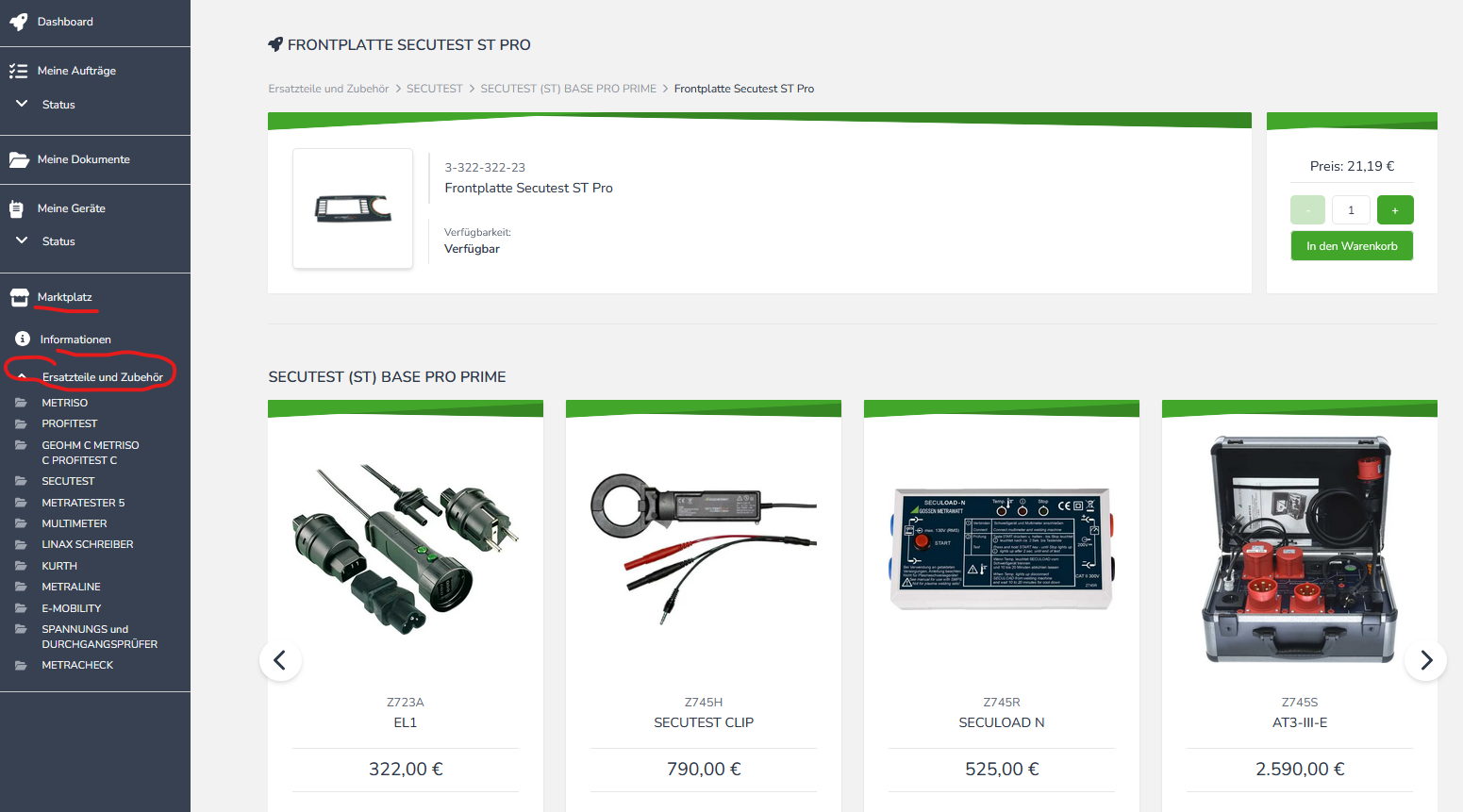This screenshot has width=1463, height=812.
Task: Expand Status under Meine Geräte
Action: [x=23, y=240]
